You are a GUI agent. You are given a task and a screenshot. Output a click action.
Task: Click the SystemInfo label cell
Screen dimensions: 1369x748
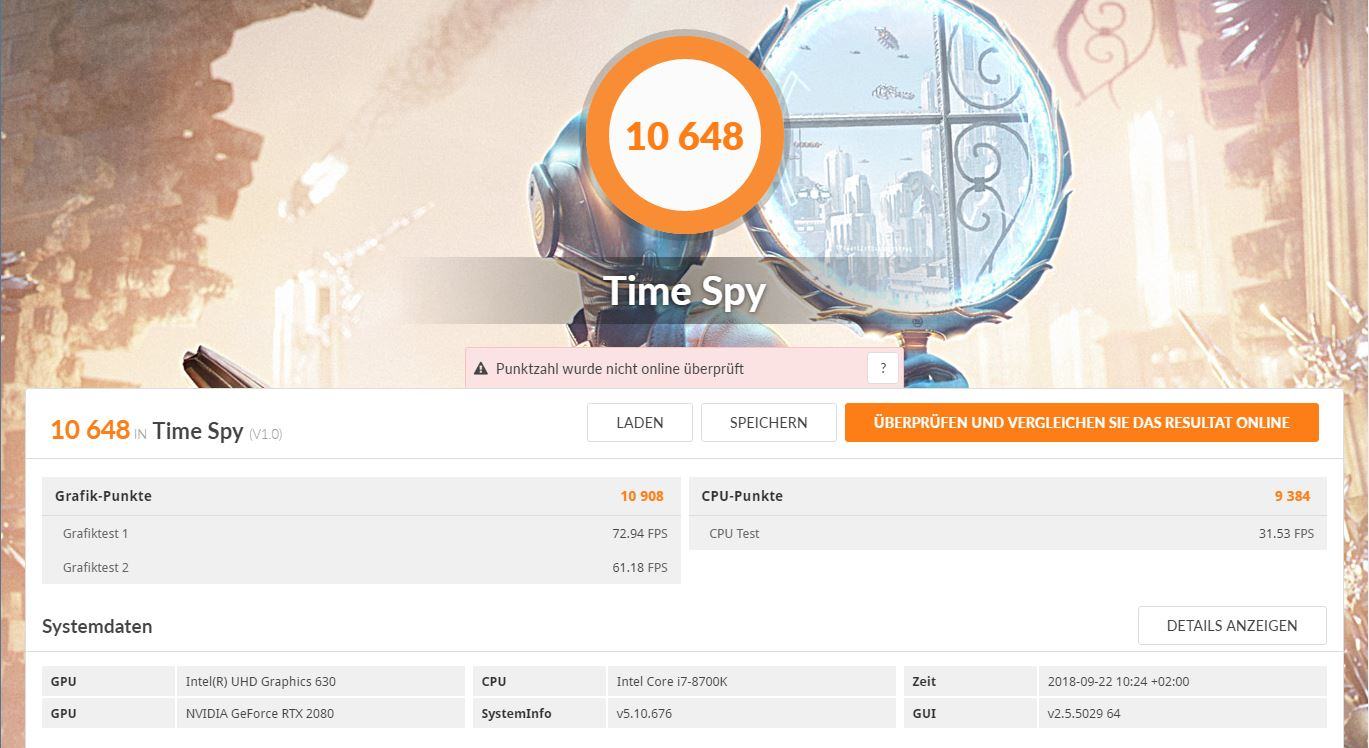tap(539, 713)
